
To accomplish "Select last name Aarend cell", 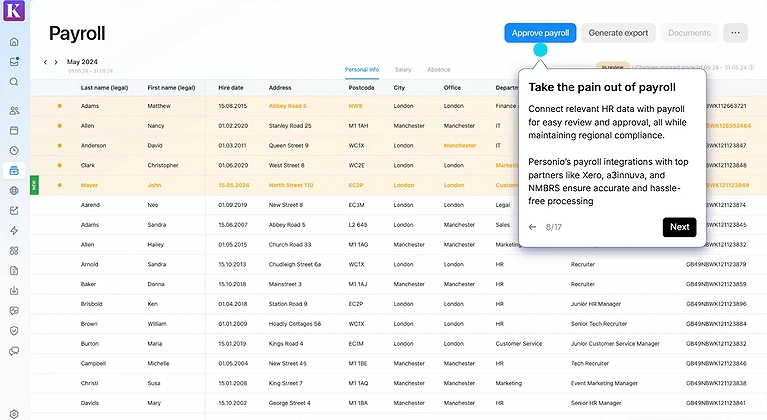I will [x=90, y=205].
